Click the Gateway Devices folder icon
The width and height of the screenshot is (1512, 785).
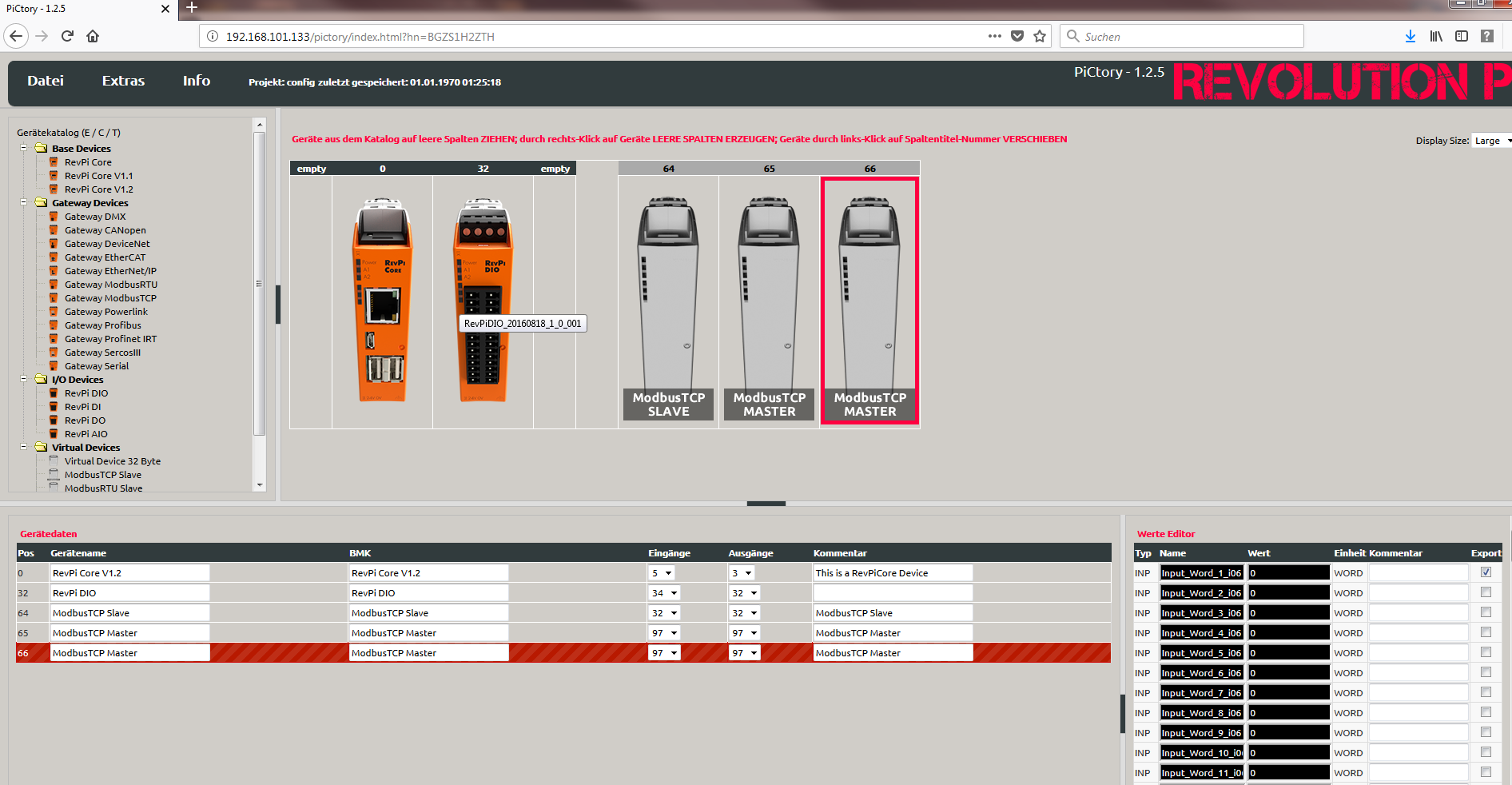click(42, 203)
